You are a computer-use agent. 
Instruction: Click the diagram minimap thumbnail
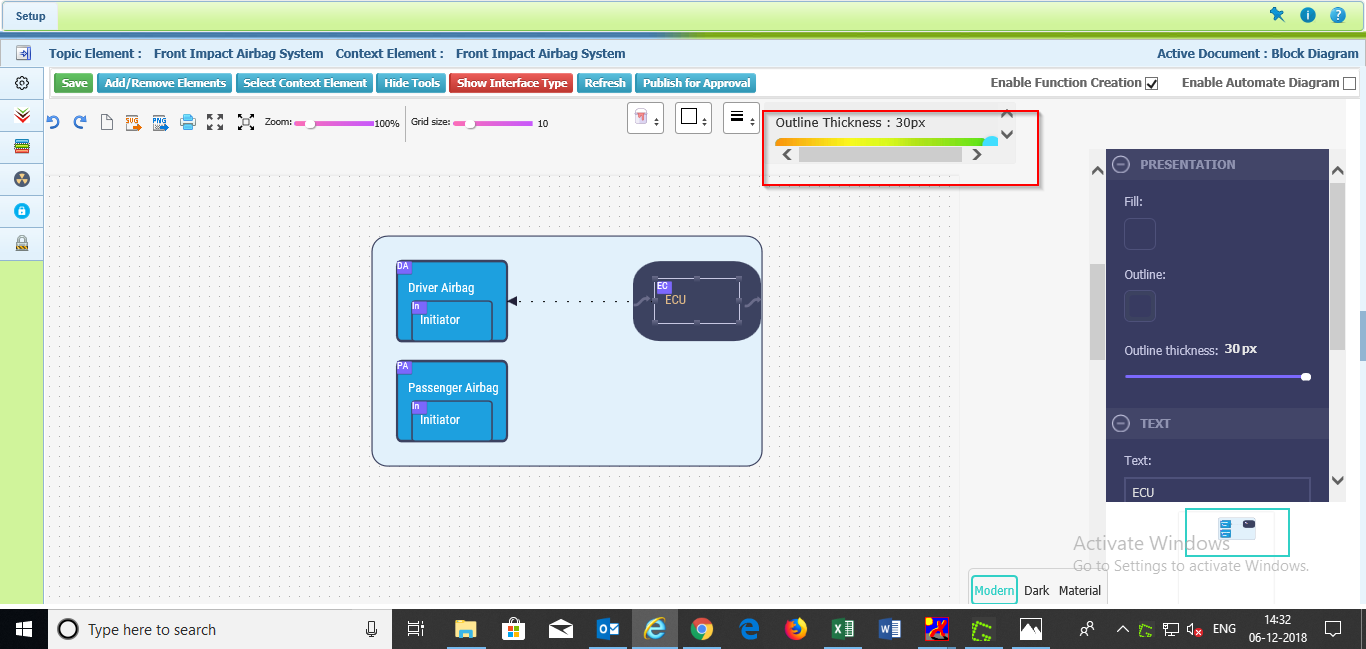point(1237,532)
